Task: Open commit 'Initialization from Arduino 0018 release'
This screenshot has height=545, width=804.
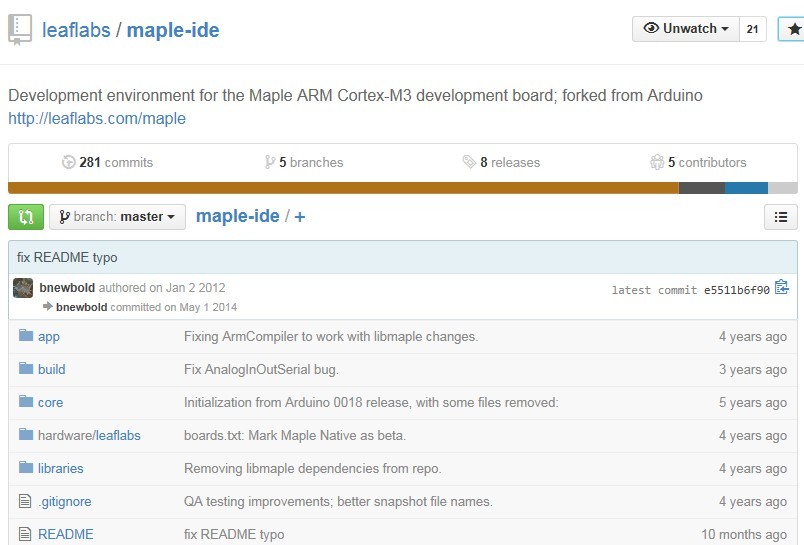Action: click(371, 402)
